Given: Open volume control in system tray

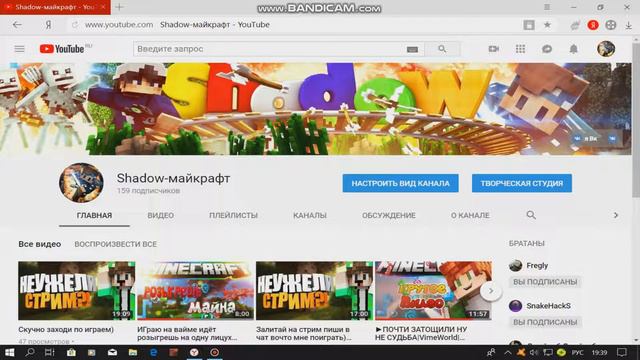Looking at the screenshot, I should (x=533, y=352).
